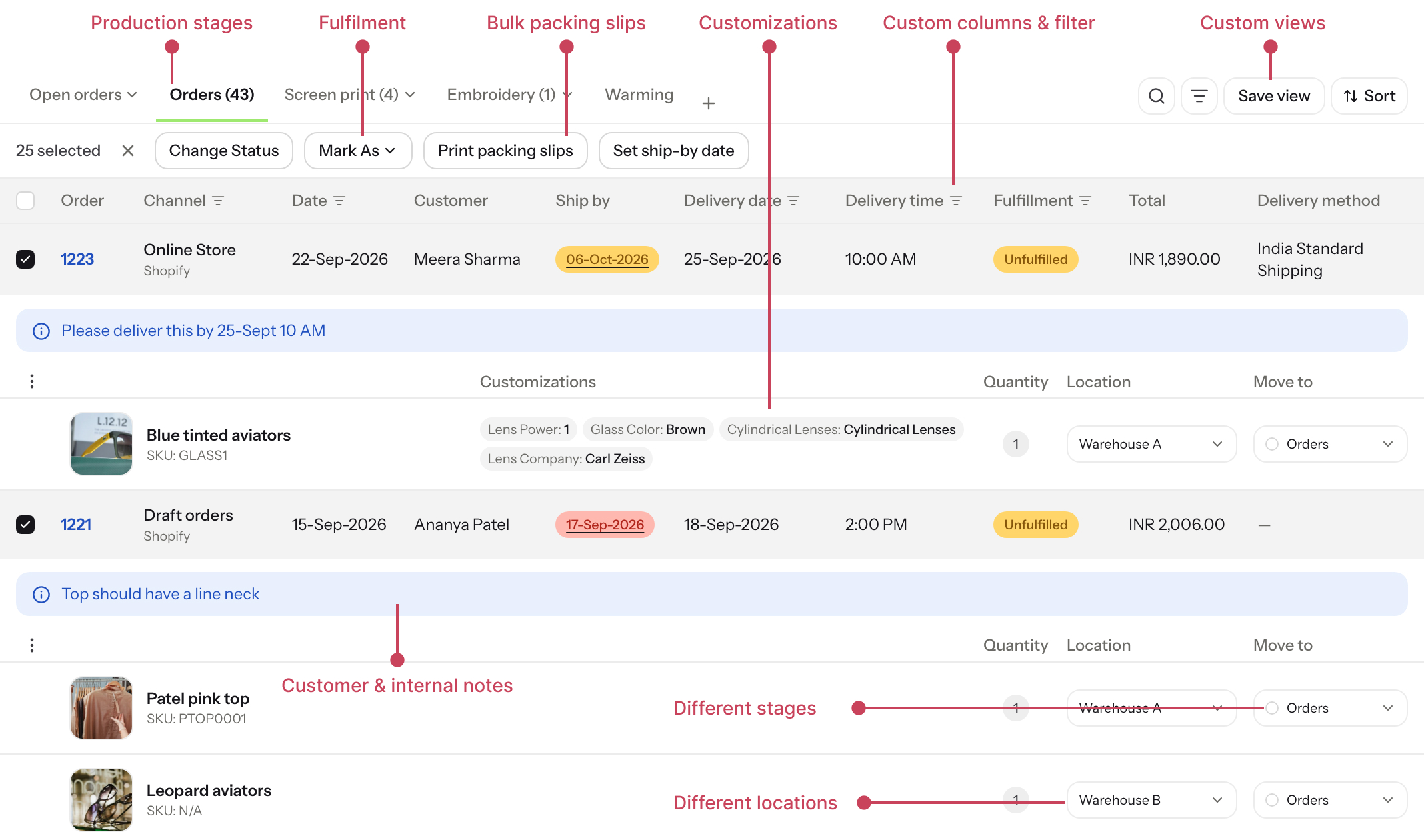Sort the orders list
Image resolution: width=1424 pixels, height=840 pixels.
[1369, 96]
